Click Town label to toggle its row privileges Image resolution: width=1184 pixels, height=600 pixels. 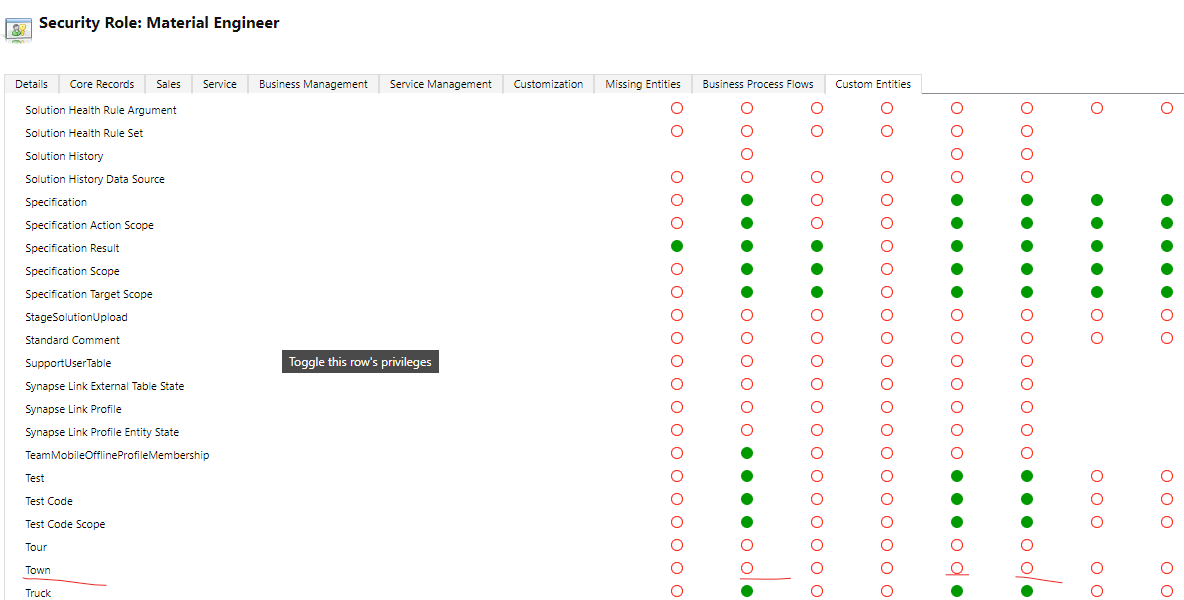click(x=37, y=569)
